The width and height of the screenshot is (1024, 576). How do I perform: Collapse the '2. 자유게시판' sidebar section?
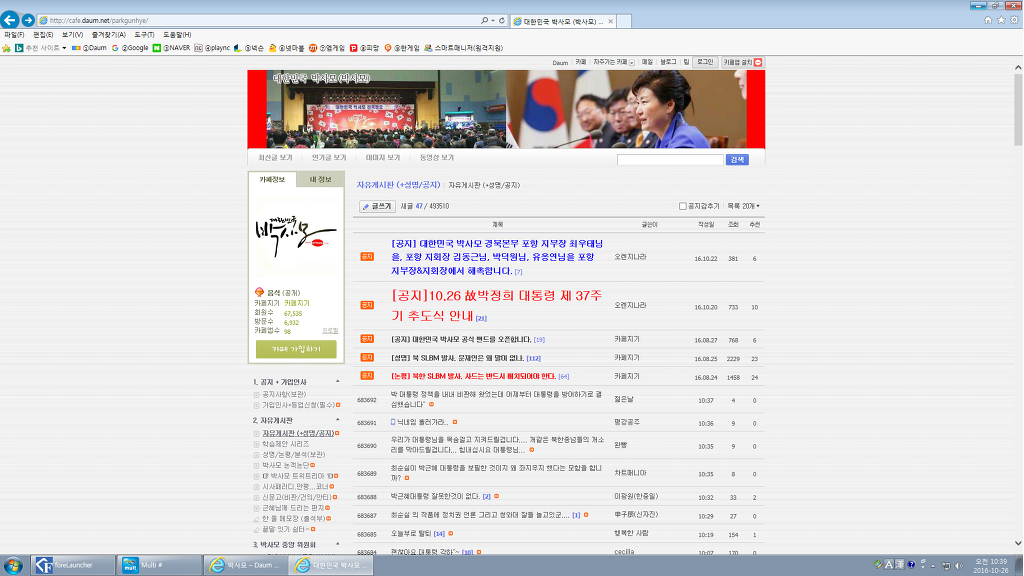337,421
